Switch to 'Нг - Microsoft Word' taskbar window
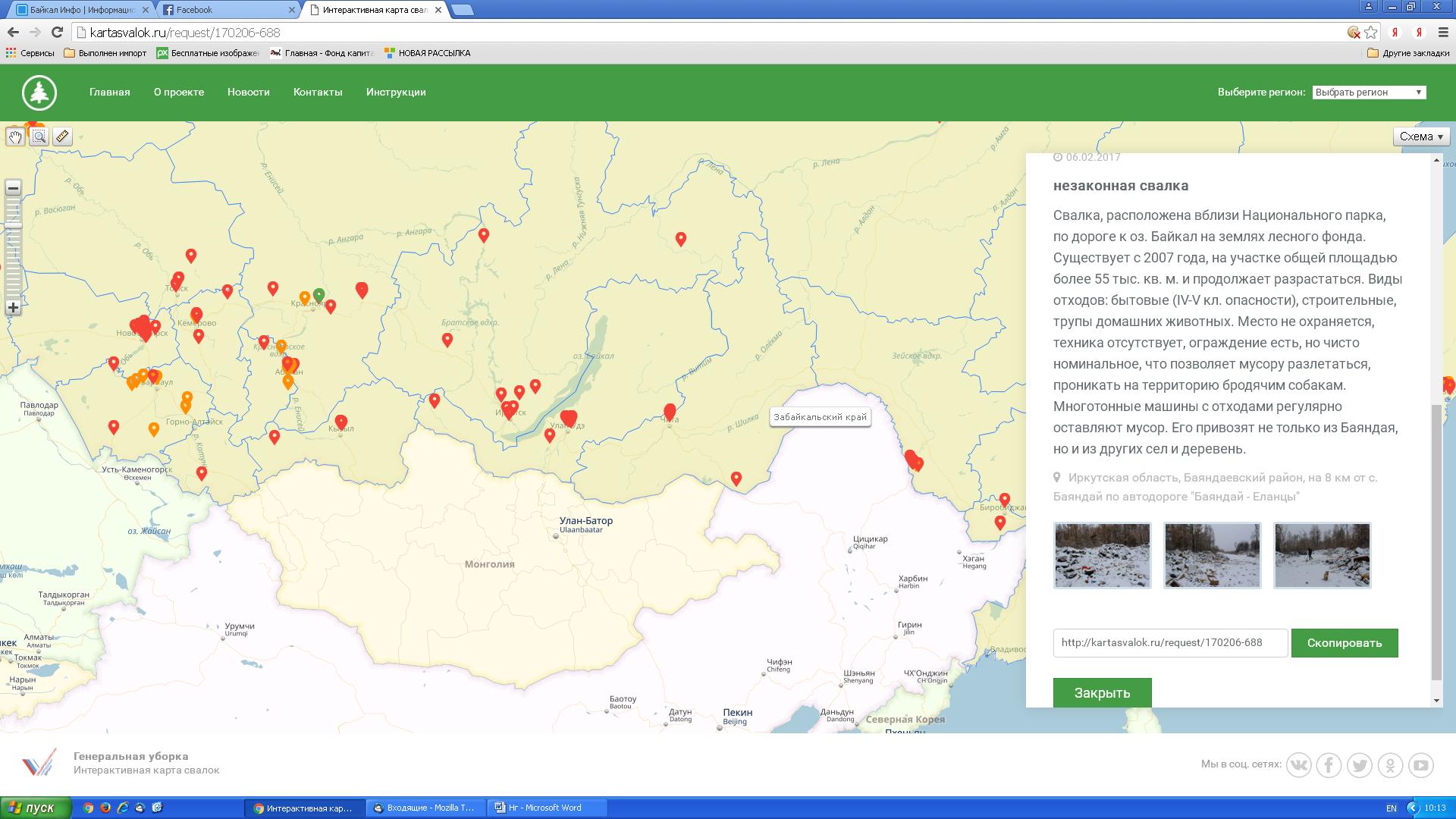This screenshot has width=1456, height=819. (548, 808)
